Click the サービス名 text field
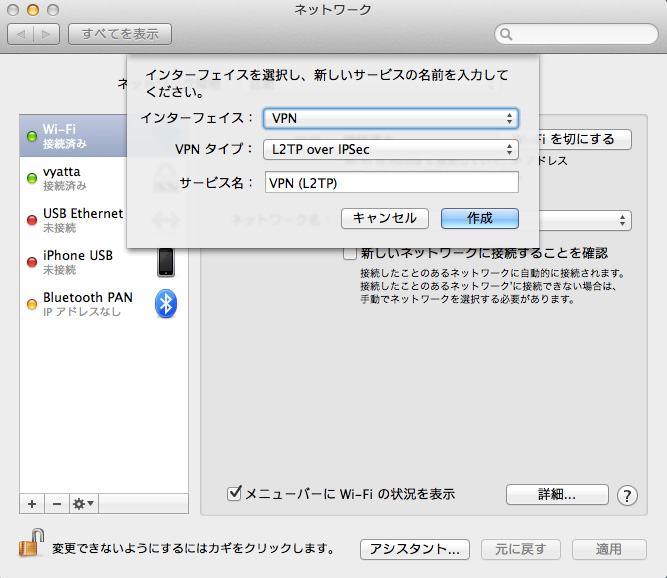Viewport: 667px width, 578px height. [391, 182]
